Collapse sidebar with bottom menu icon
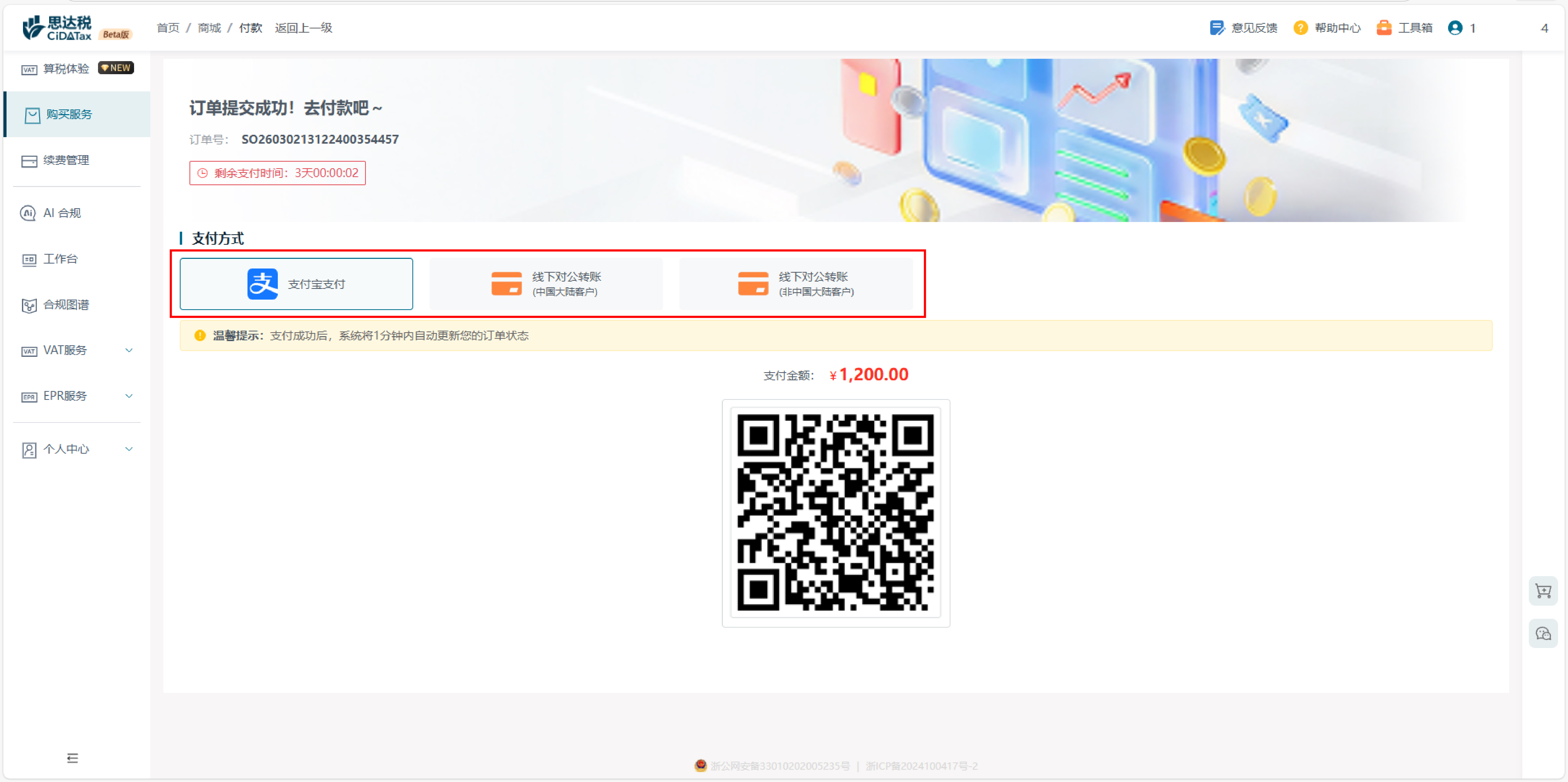Viewport: 1568px width, 782px height. click(72, 758)
